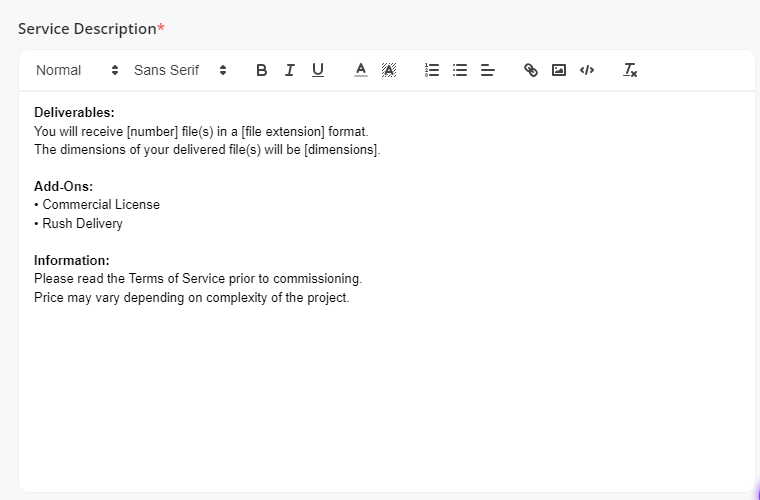Click on the Rush Delivery bullet line
The image size is (760, 500).
pyautogui.click(x=82, y=224)
